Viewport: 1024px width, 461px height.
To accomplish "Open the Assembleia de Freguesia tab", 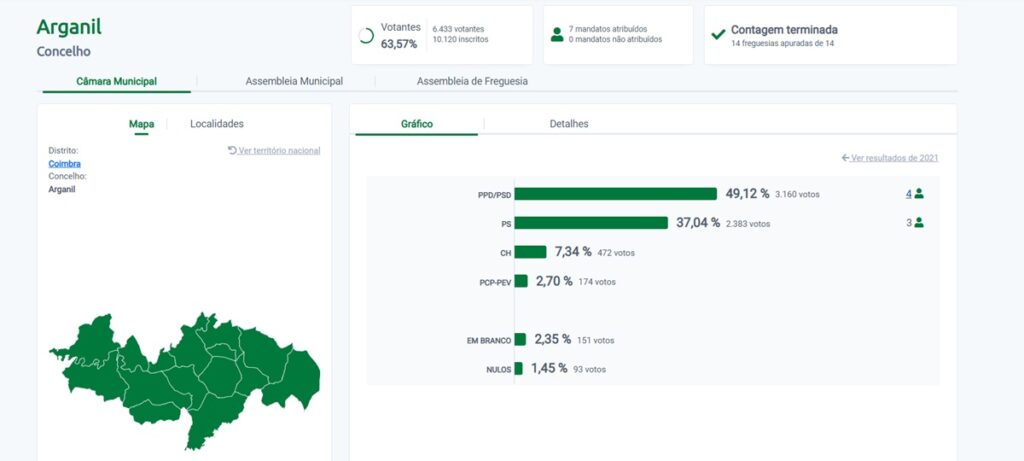I will (472, 81).
